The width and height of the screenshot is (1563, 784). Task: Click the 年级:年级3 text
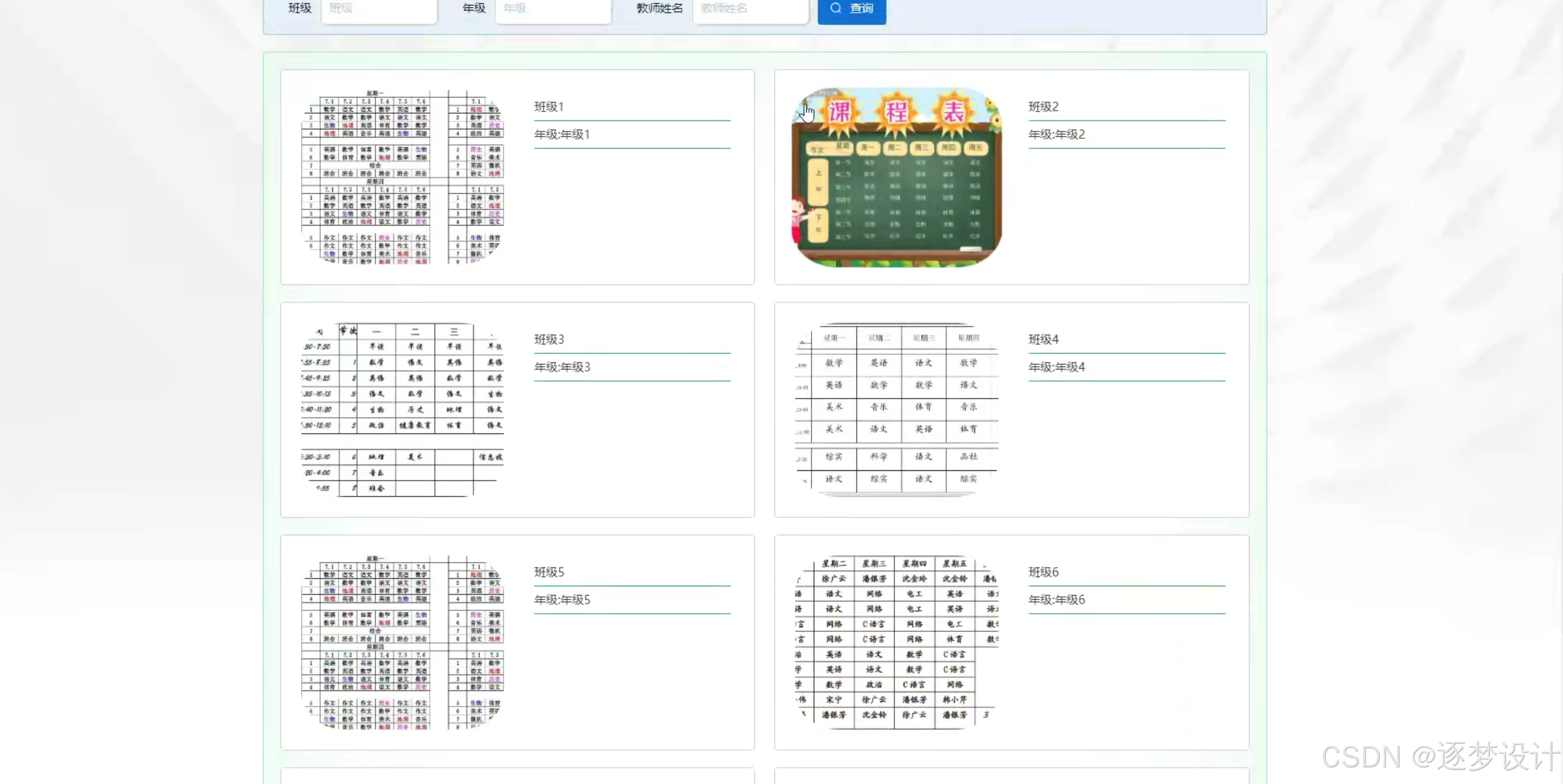click(562, 367)
